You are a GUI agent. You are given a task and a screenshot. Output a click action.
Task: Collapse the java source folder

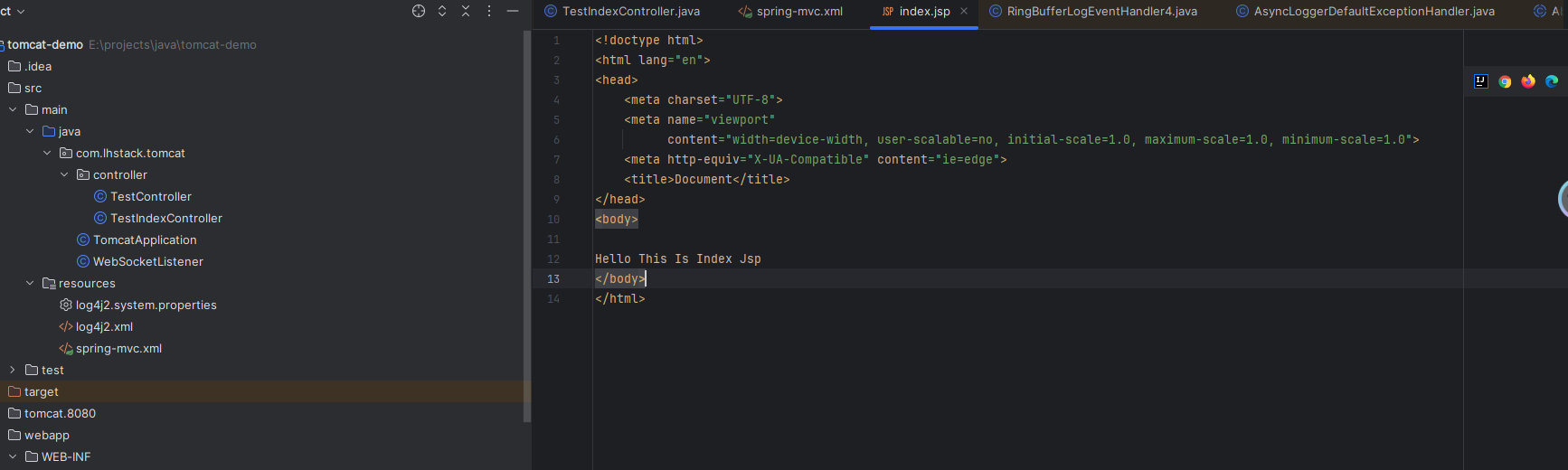[30, 131]
